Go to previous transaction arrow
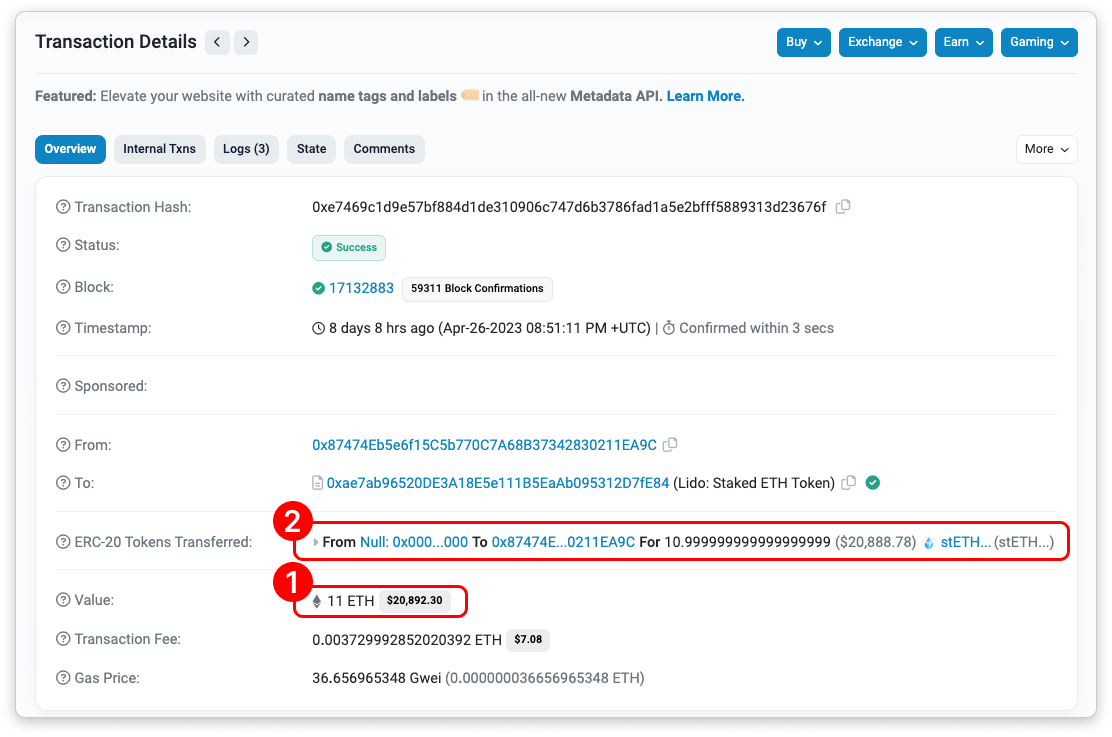The height and width of the screenshot is (737, 1112). 217,42
